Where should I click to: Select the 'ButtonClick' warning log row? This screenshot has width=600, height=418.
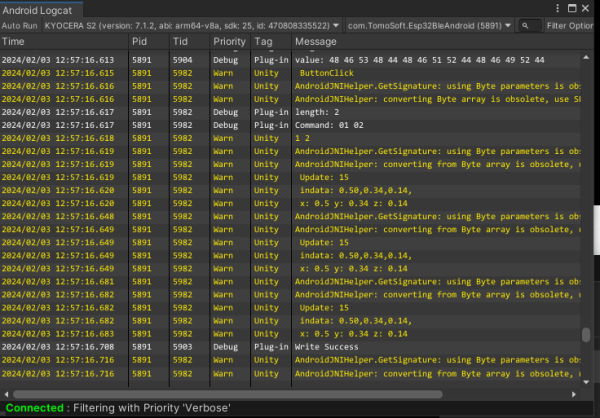click(325, 74)
